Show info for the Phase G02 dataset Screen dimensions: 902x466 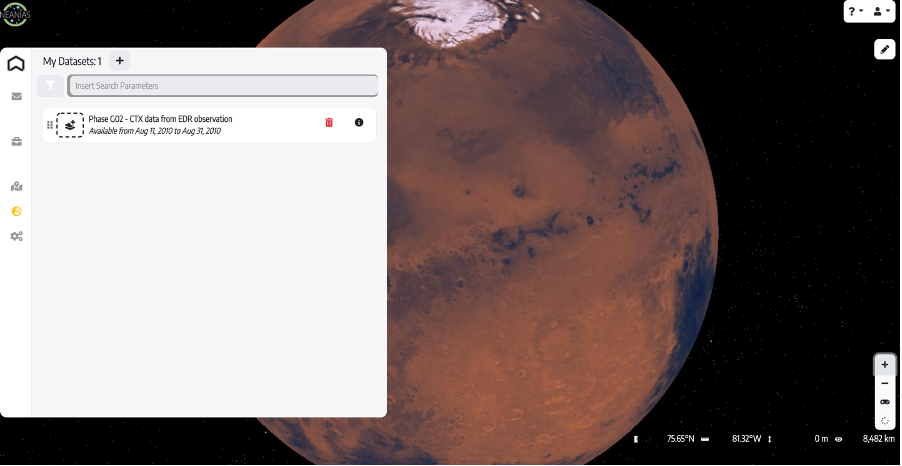tap(359, 123)
